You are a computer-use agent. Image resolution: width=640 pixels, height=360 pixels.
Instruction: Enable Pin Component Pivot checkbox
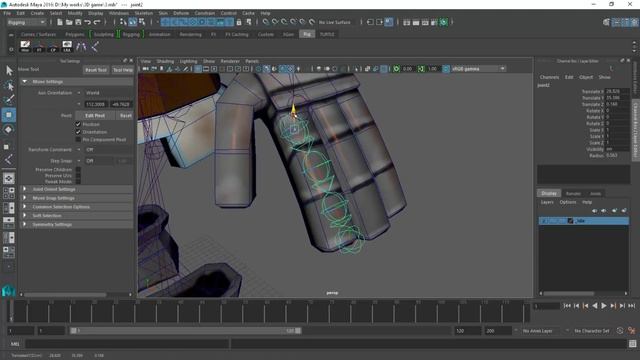[78, 140]
